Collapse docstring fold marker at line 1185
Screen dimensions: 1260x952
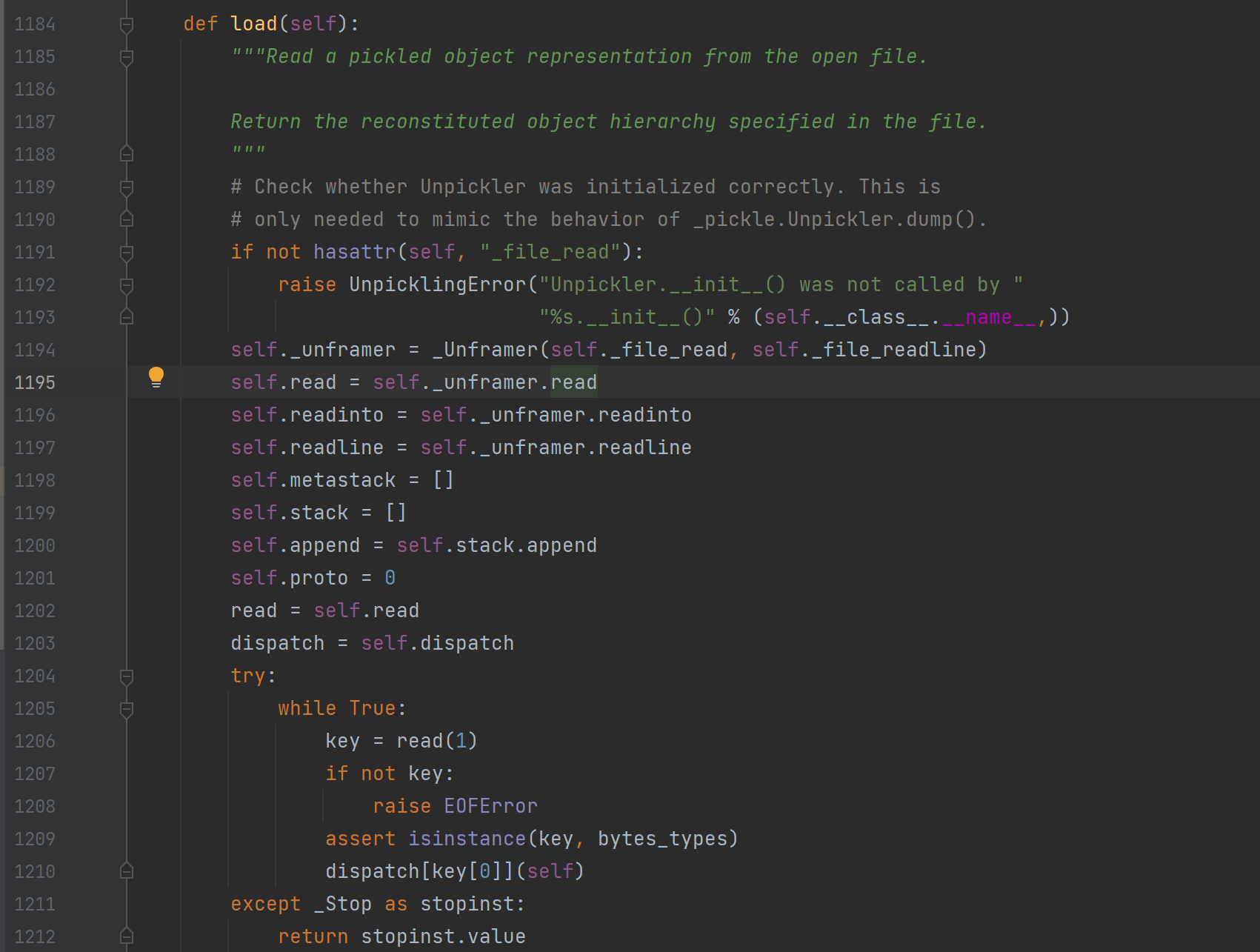pos(127,58)
